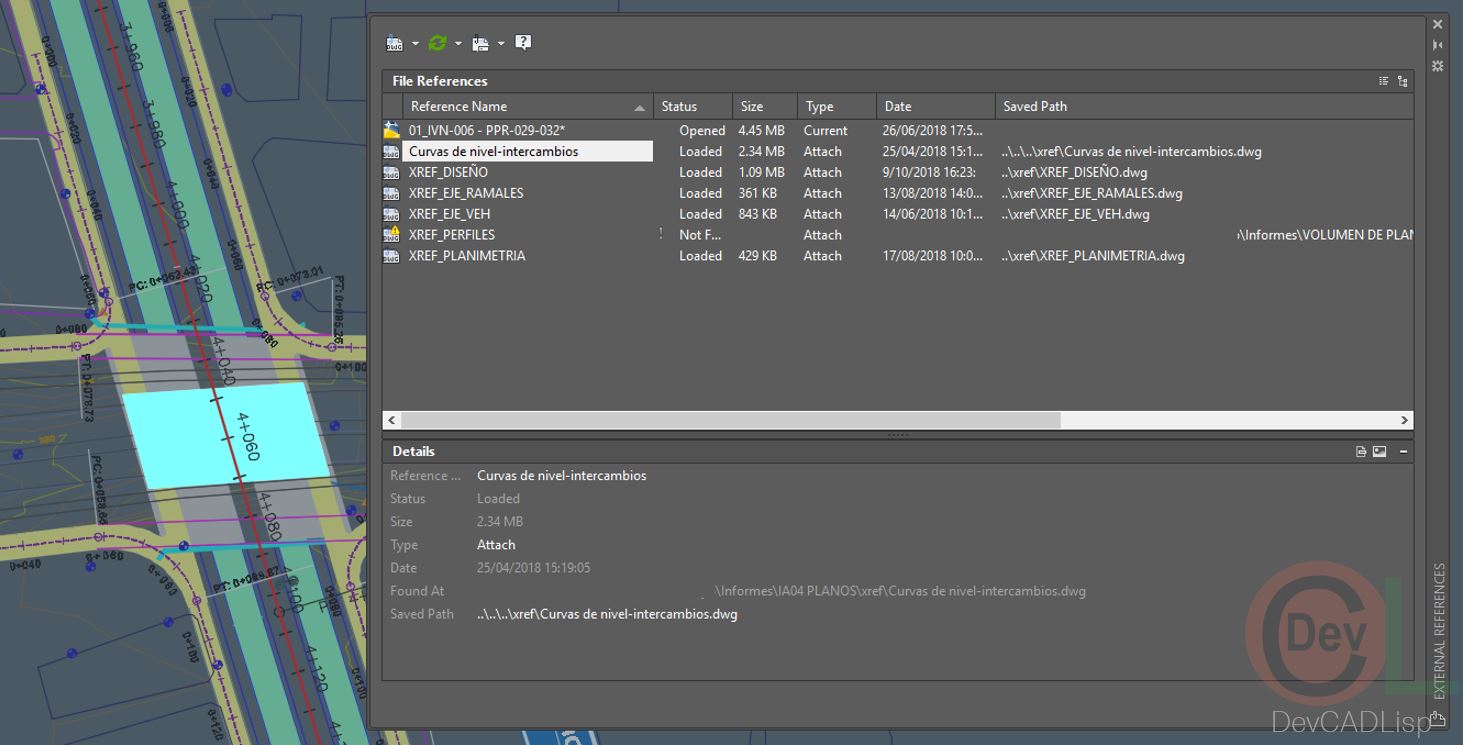The height and width of the screenshot is (745, 1463).
Task: Collapse the Details pane with minus button
Action: [1403, 452]
